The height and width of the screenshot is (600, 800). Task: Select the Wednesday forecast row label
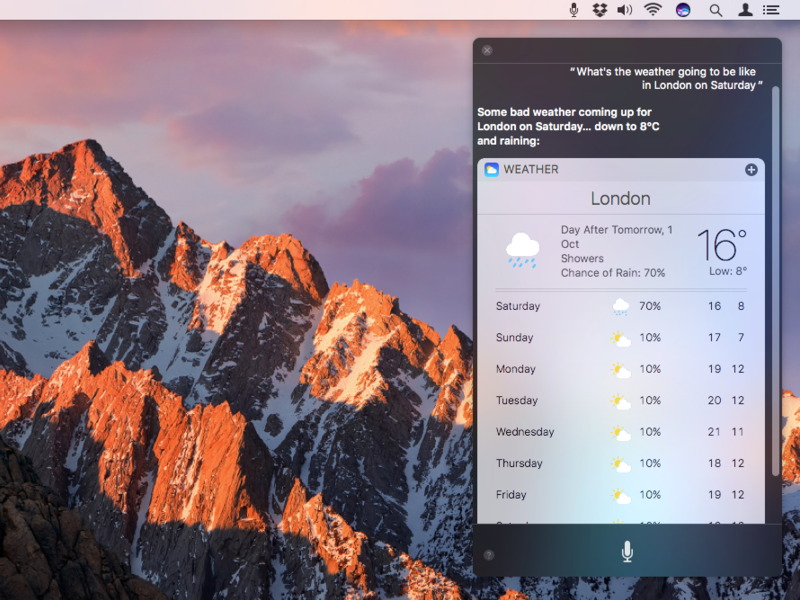point(525,432)
